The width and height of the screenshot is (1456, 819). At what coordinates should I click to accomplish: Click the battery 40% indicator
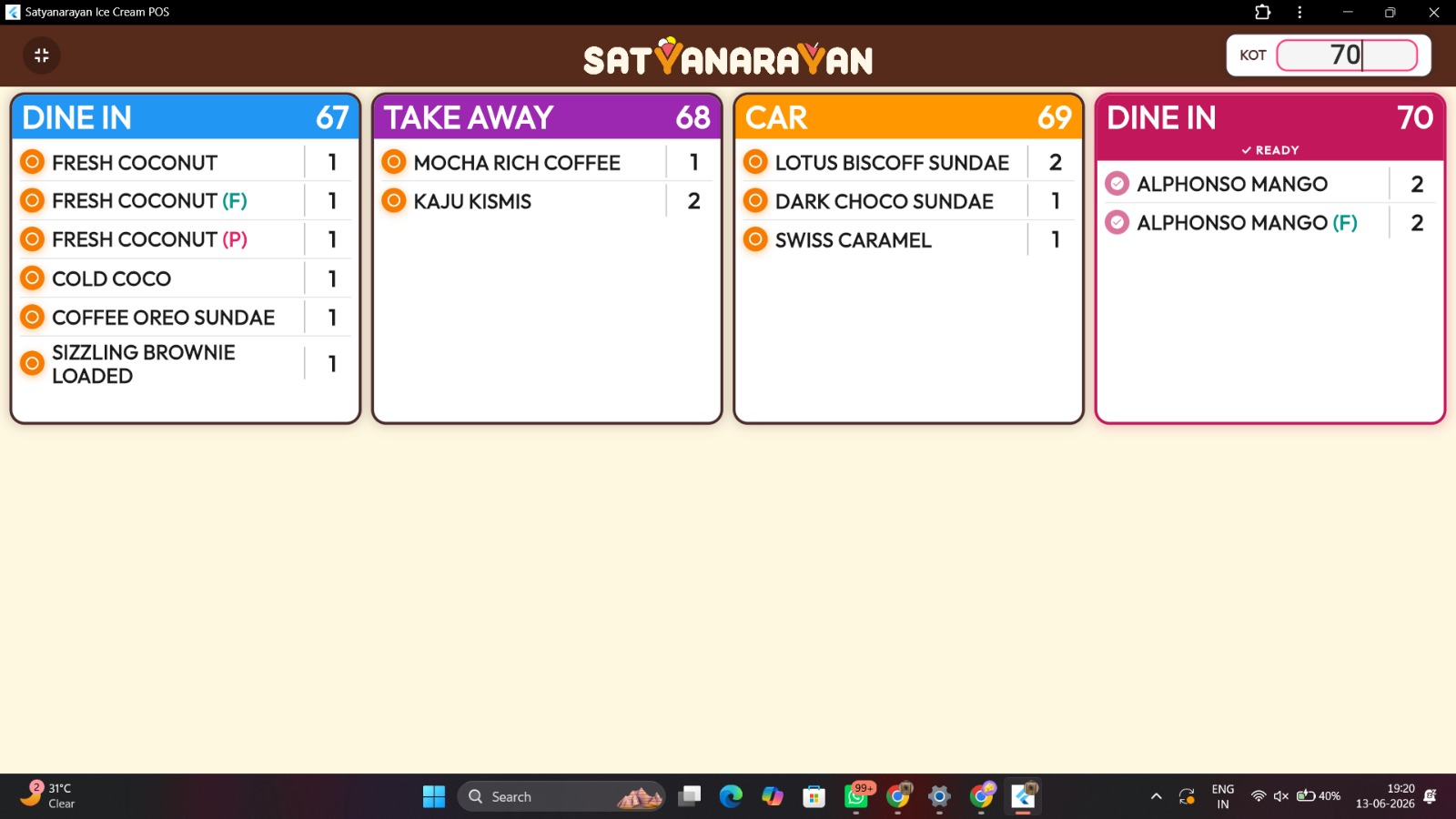1319,796
